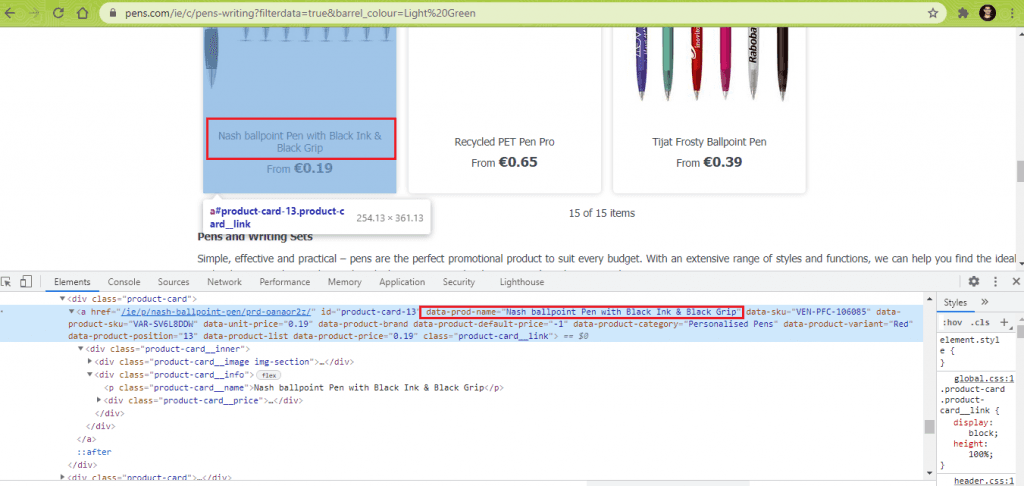Select the p class="product-card__name" line
The width and height of the screenshot is (1024, 486).
(304, 387)
